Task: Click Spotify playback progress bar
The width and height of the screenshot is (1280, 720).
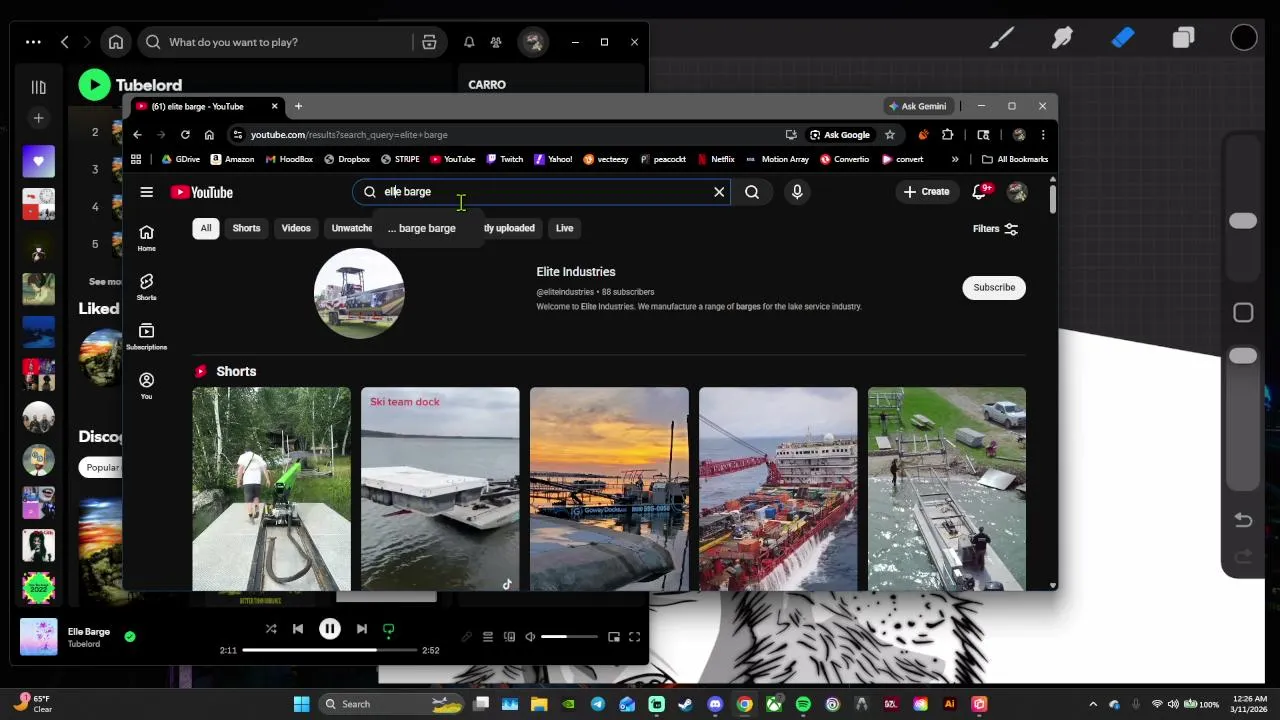Action: click(329, 650)
